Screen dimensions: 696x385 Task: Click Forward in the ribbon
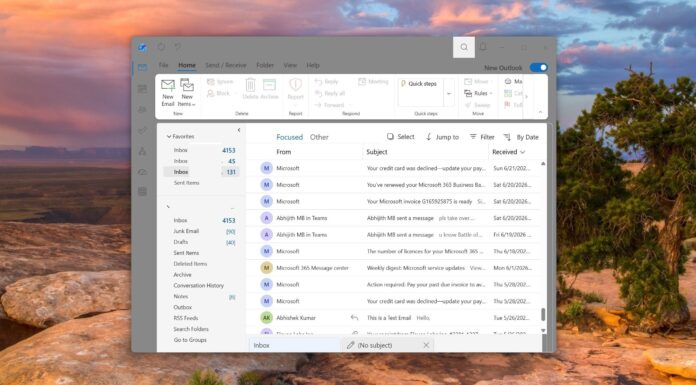[329, 105]
